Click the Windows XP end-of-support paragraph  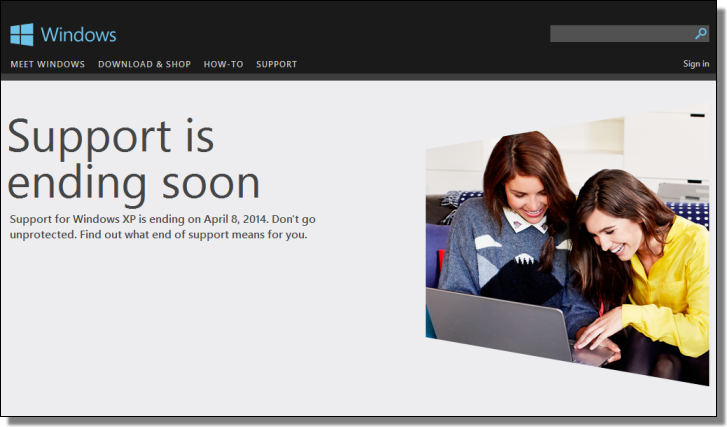[162, 227]
